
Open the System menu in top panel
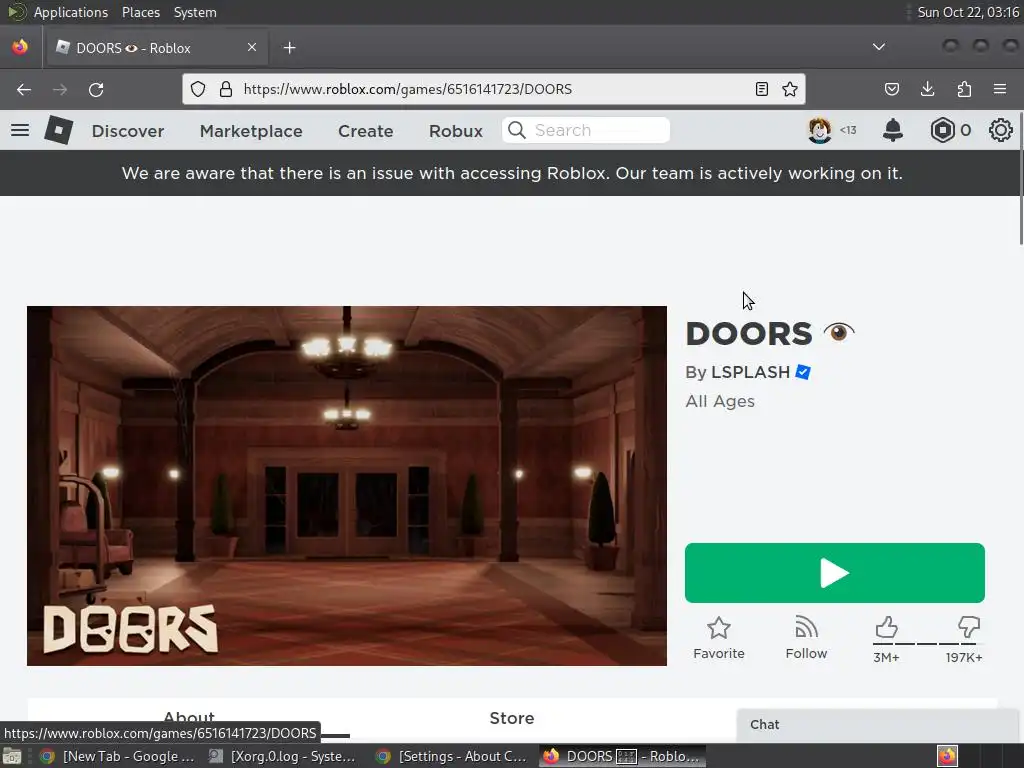click(195, 12)
